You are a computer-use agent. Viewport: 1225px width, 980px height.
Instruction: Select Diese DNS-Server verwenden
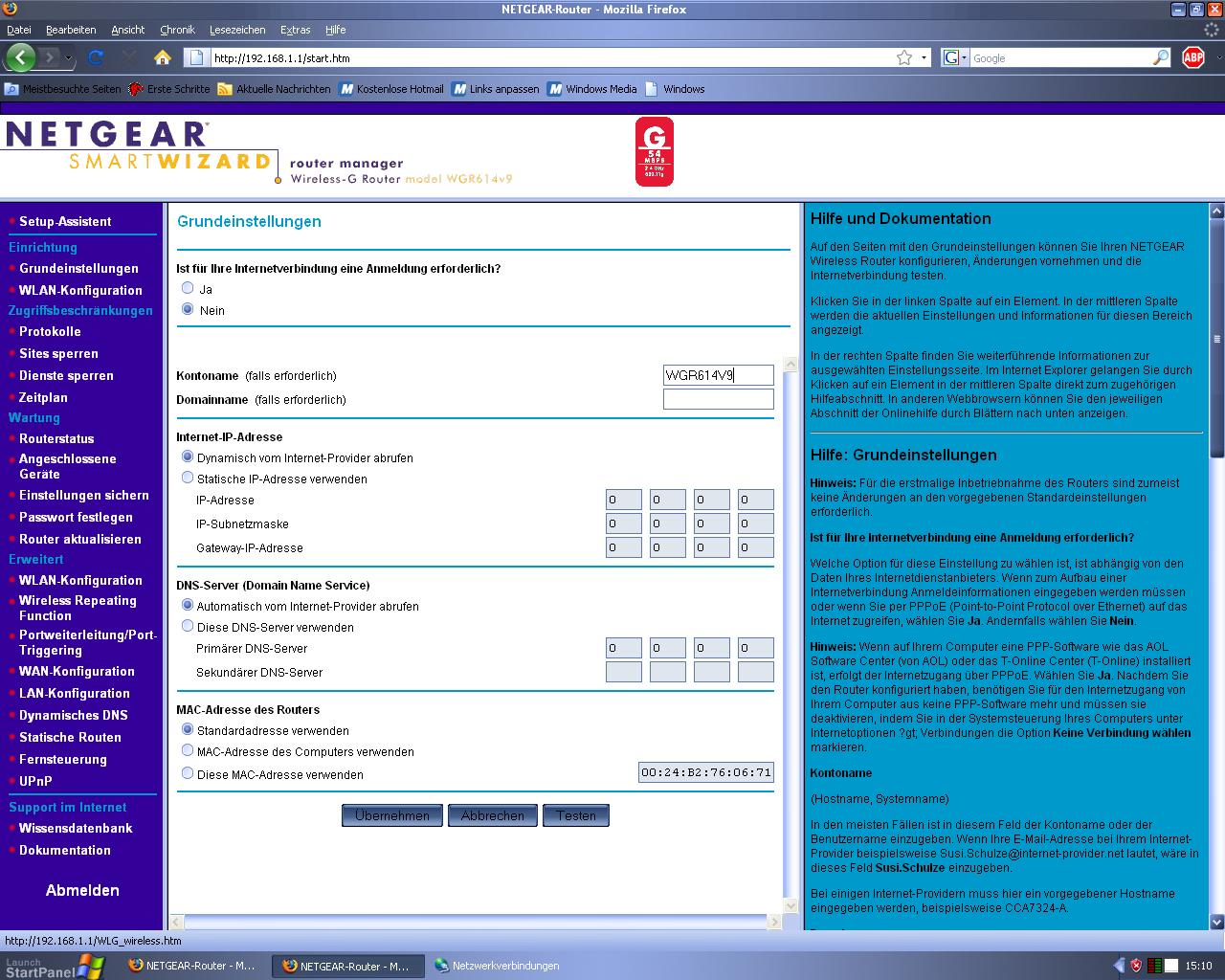pos(188,626)
